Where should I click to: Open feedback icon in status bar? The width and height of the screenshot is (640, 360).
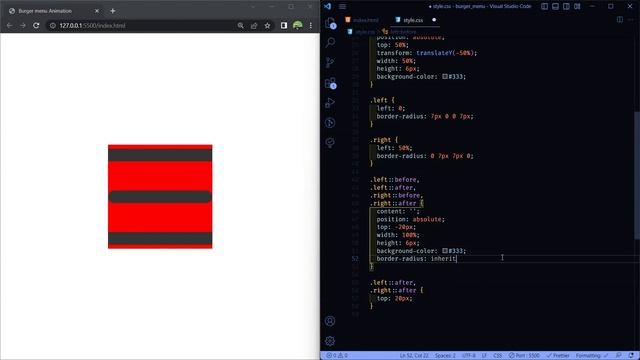coord(619,356)
